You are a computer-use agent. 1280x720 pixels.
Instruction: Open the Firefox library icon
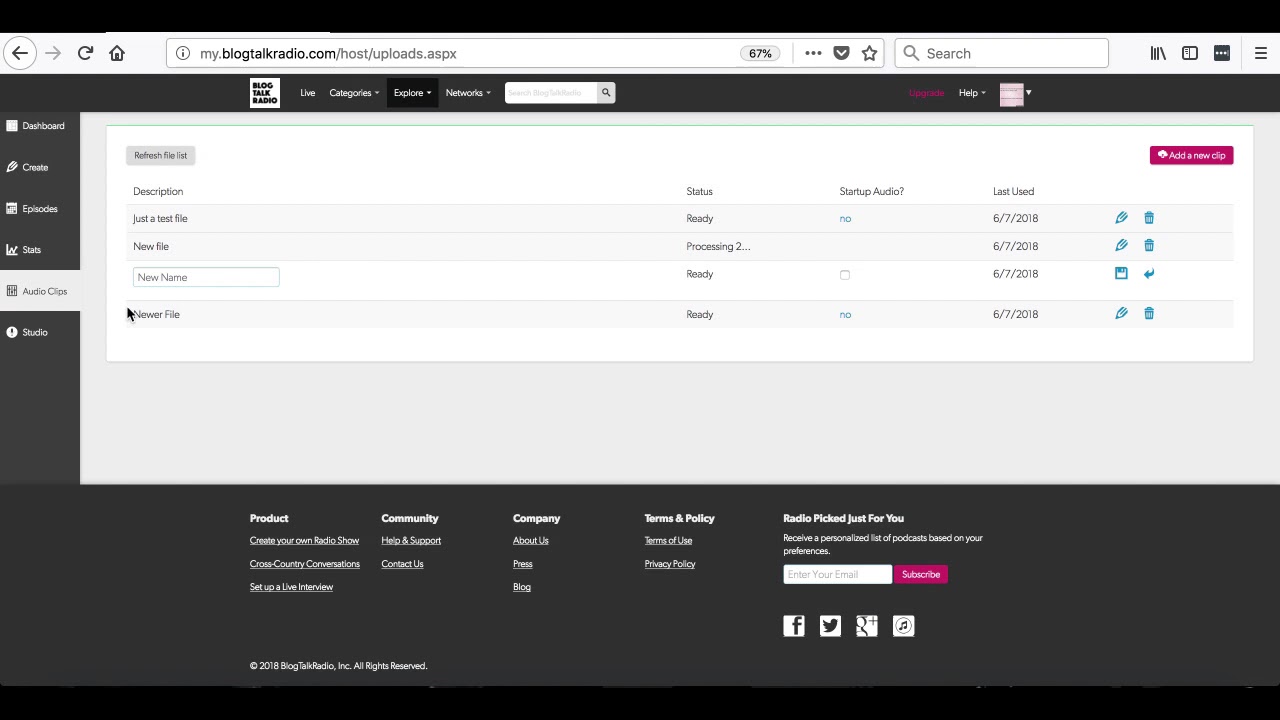click(x=1158, y=53)
